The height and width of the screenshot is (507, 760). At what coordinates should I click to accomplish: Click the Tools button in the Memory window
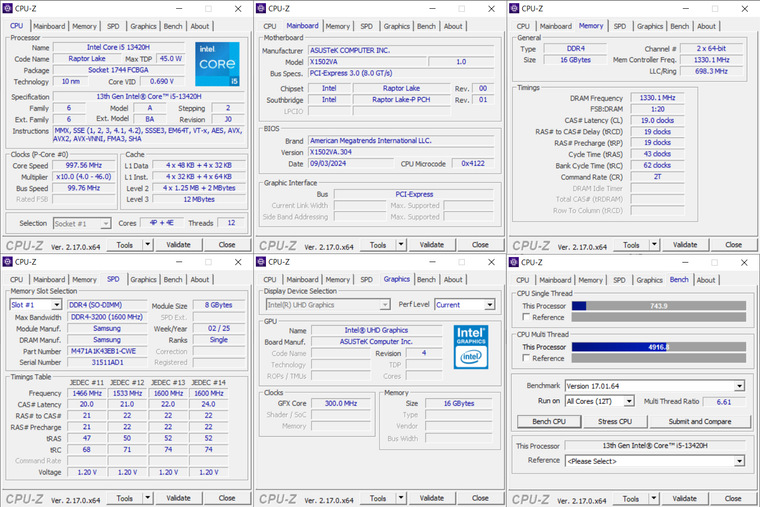pos(631,245)
